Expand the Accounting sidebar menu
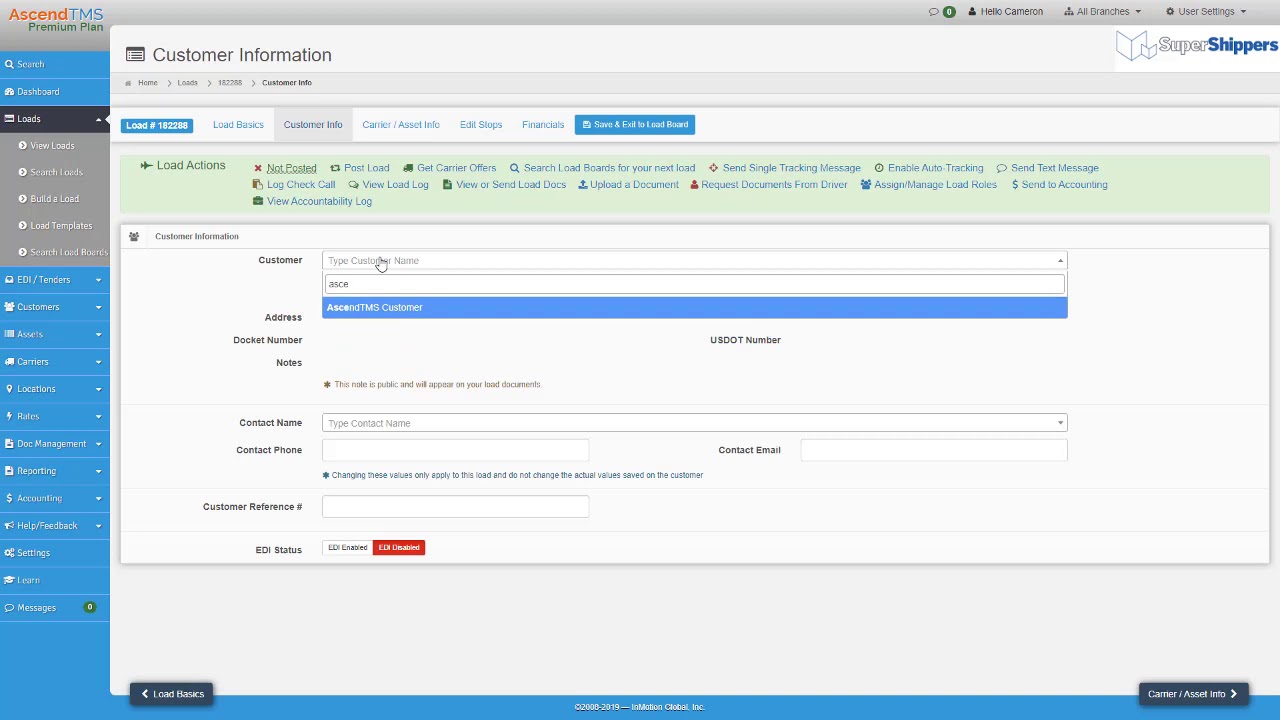 click(54, 498)
